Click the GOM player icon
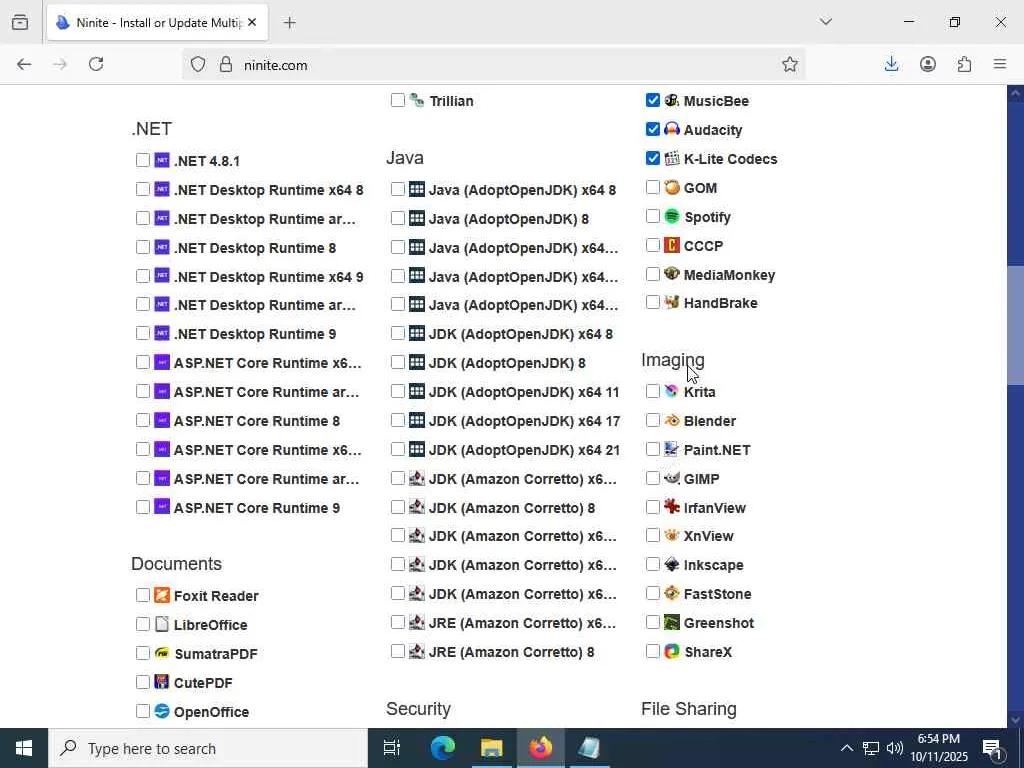 point(671,187)
